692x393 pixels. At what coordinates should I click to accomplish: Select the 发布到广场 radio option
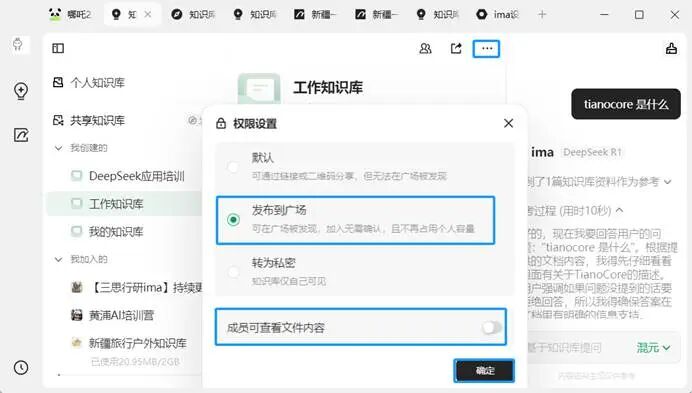coord(233,219)
